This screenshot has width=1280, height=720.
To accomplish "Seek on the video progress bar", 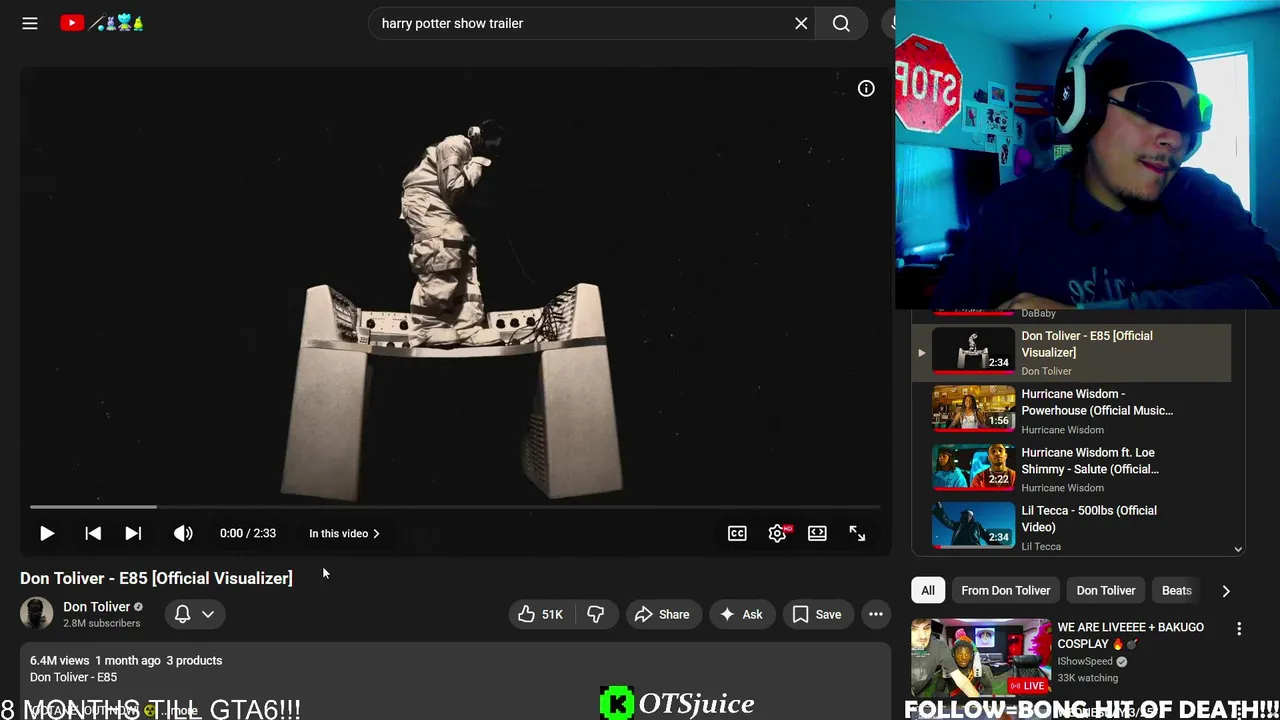I will point(455,507).
